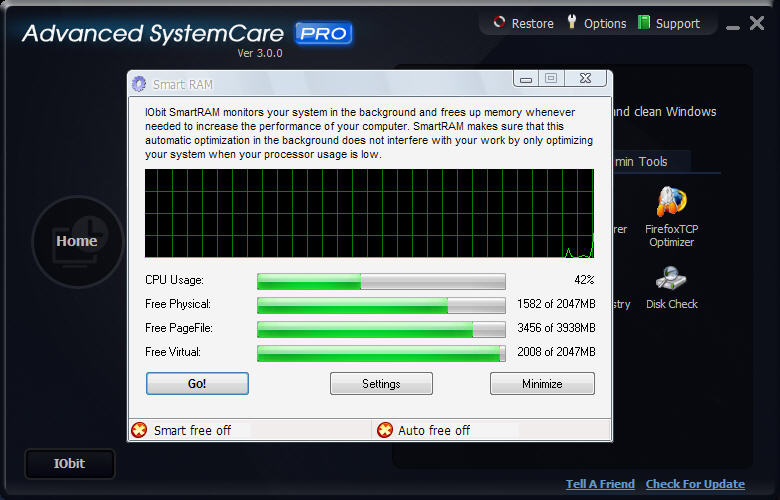Click the Smart RAM title bar gear icon
This screenshot has width=780, height=500.
139,84
